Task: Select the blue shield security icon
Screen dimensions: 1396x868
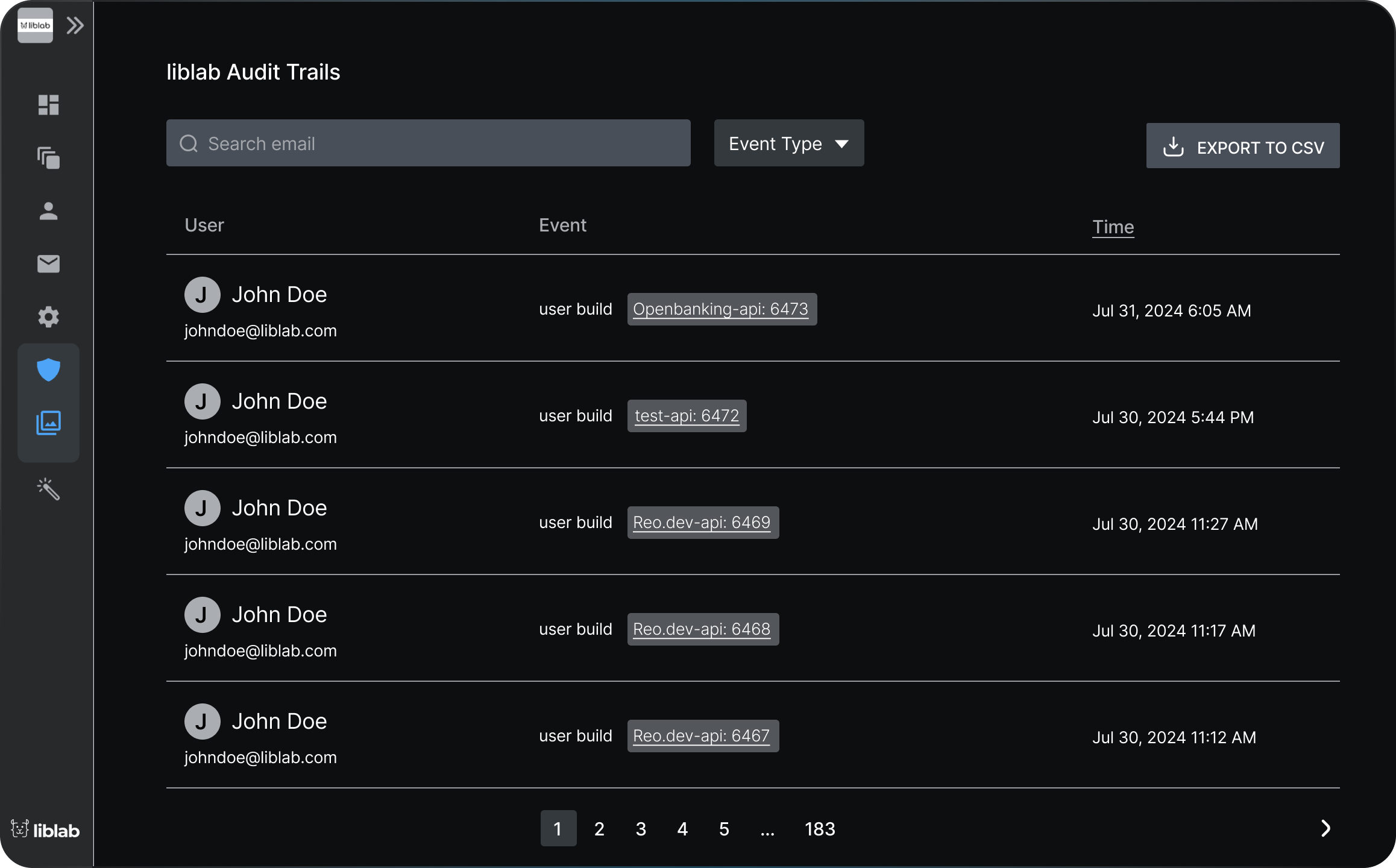Action: tap(48, 370)
